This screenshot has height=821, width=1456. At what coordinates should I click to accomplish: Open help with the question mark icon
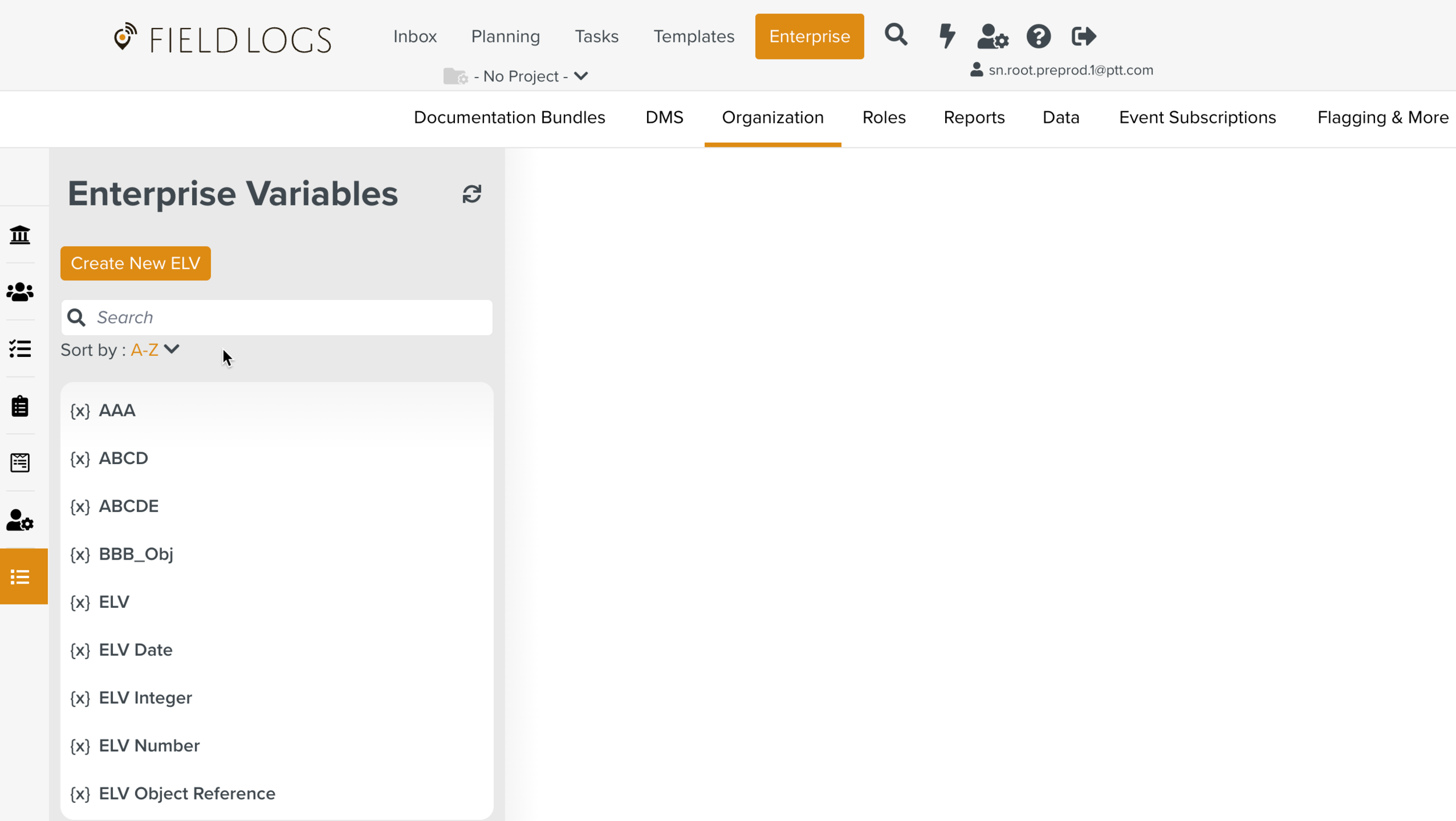(1039, 36)
